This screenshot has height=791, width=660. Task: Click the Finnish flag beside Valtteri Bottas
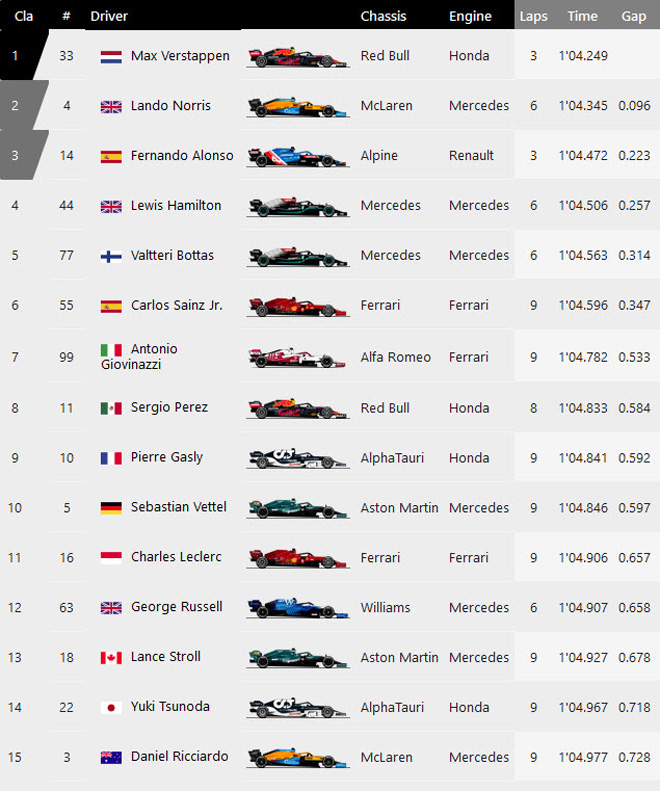point(111,256)
